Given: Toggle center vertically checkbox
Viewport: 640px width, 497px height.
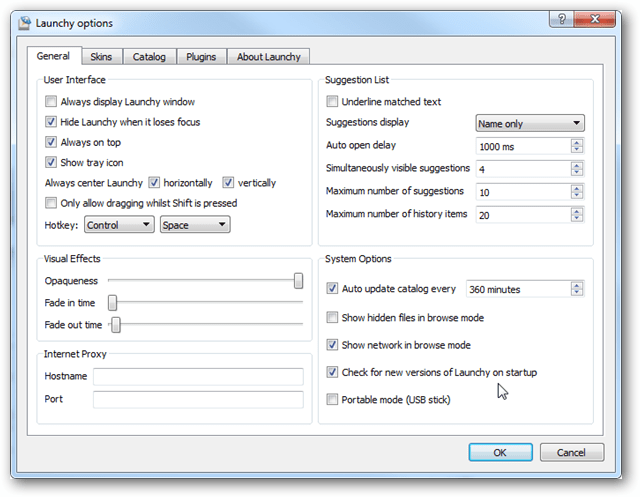Looking at the screenshot, I should [x=228, y=182].
